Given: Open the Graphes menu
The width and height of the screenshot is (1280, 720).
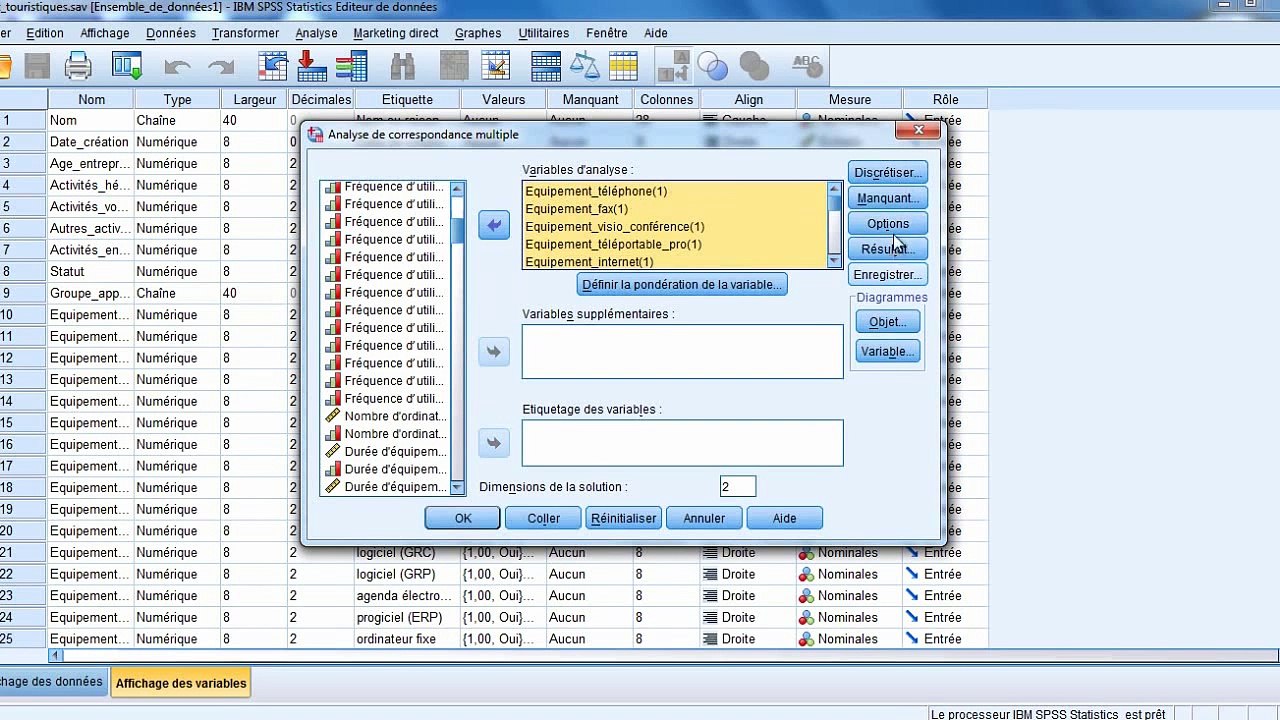Looking at the screenshot, I should 478,33.
